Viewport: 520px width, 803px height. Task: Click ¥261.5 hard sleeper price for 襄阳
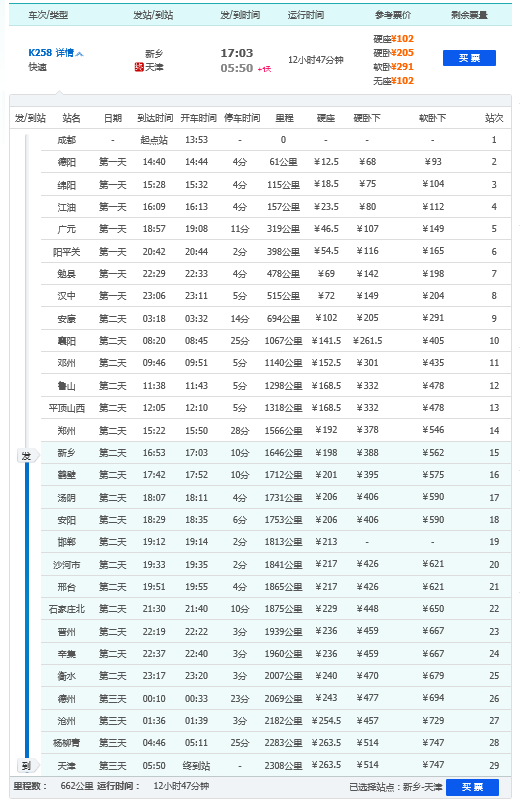click(367, 341)
